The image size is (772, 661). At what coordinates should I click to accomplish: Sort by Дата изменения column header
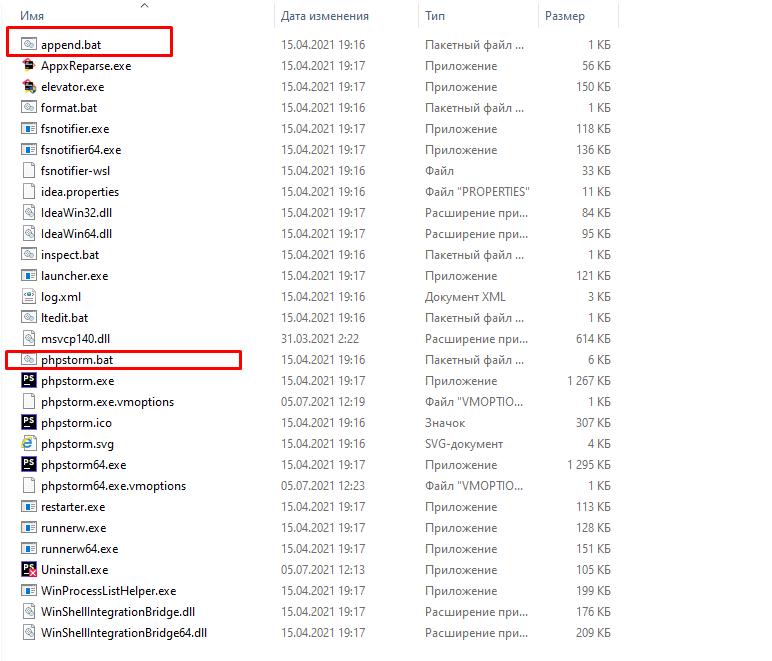point(325,16)
